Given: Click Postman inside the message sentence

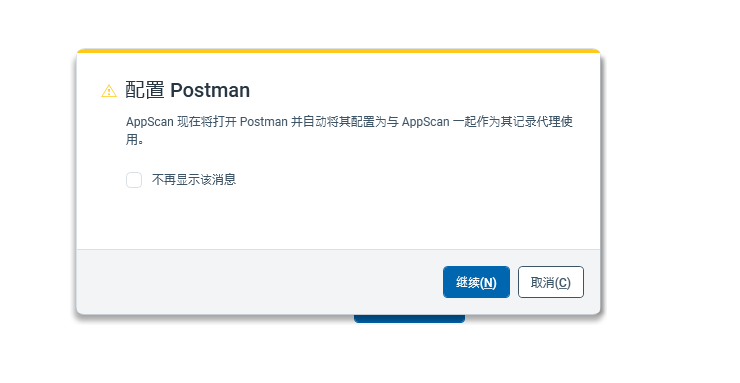Looking at the screenshot, I should (x=264, y=122).
